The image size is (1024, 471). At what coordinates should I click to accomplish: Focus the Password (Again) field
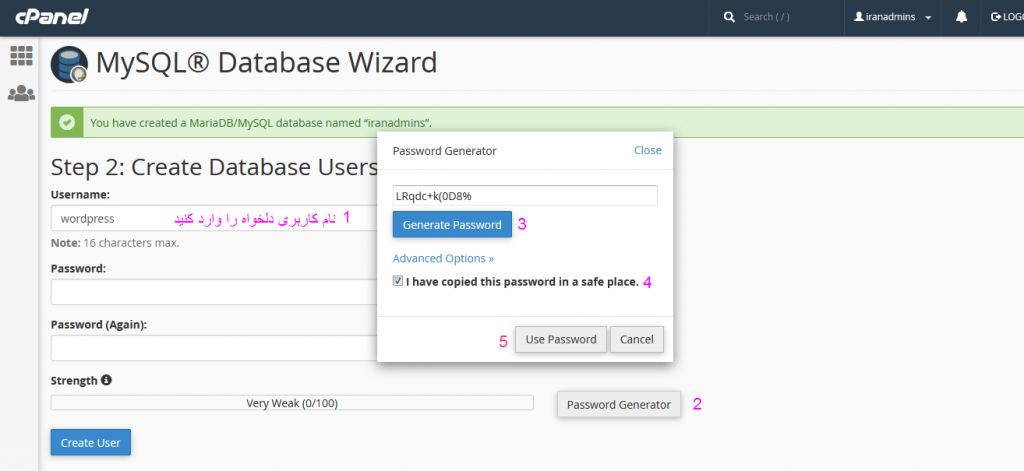tap(214, 348)
